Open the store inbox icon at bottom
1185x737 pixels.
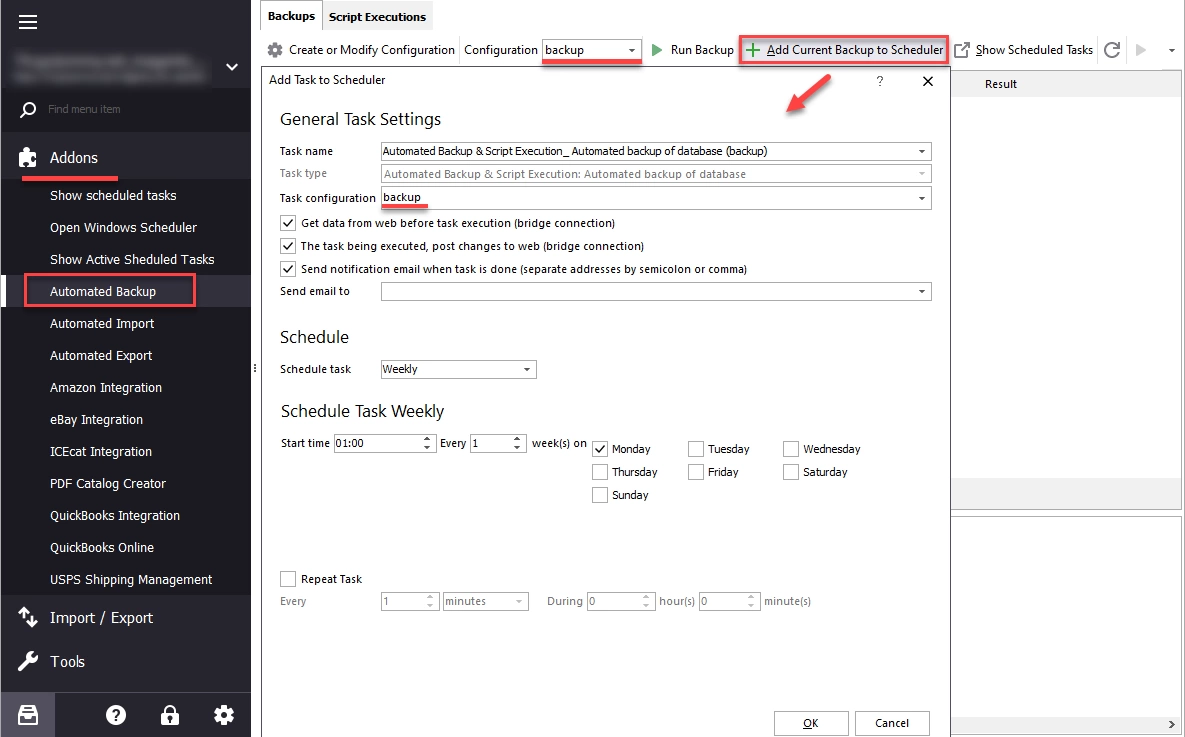click(28, 715)
